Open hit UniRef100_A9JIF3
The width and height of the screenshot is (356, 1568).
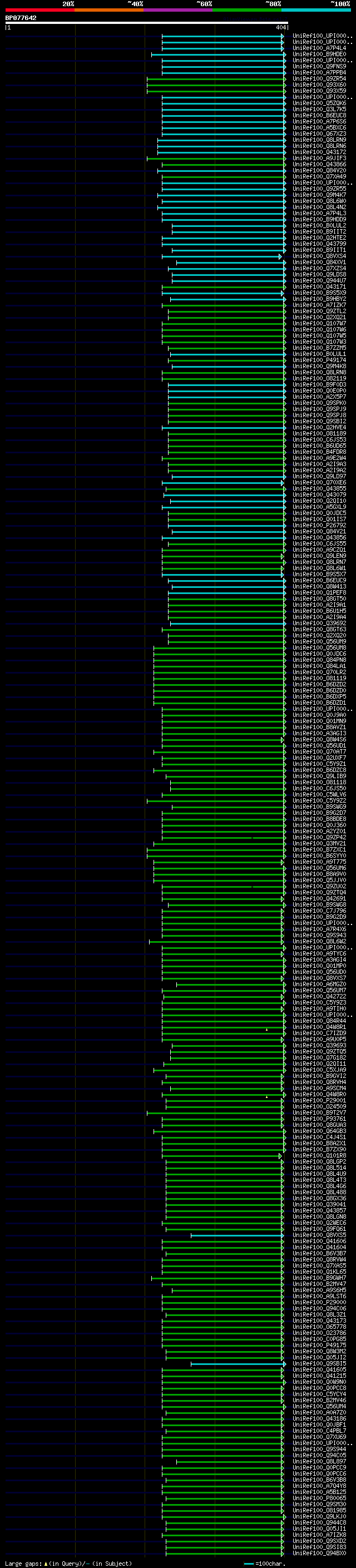coord(319,159)
